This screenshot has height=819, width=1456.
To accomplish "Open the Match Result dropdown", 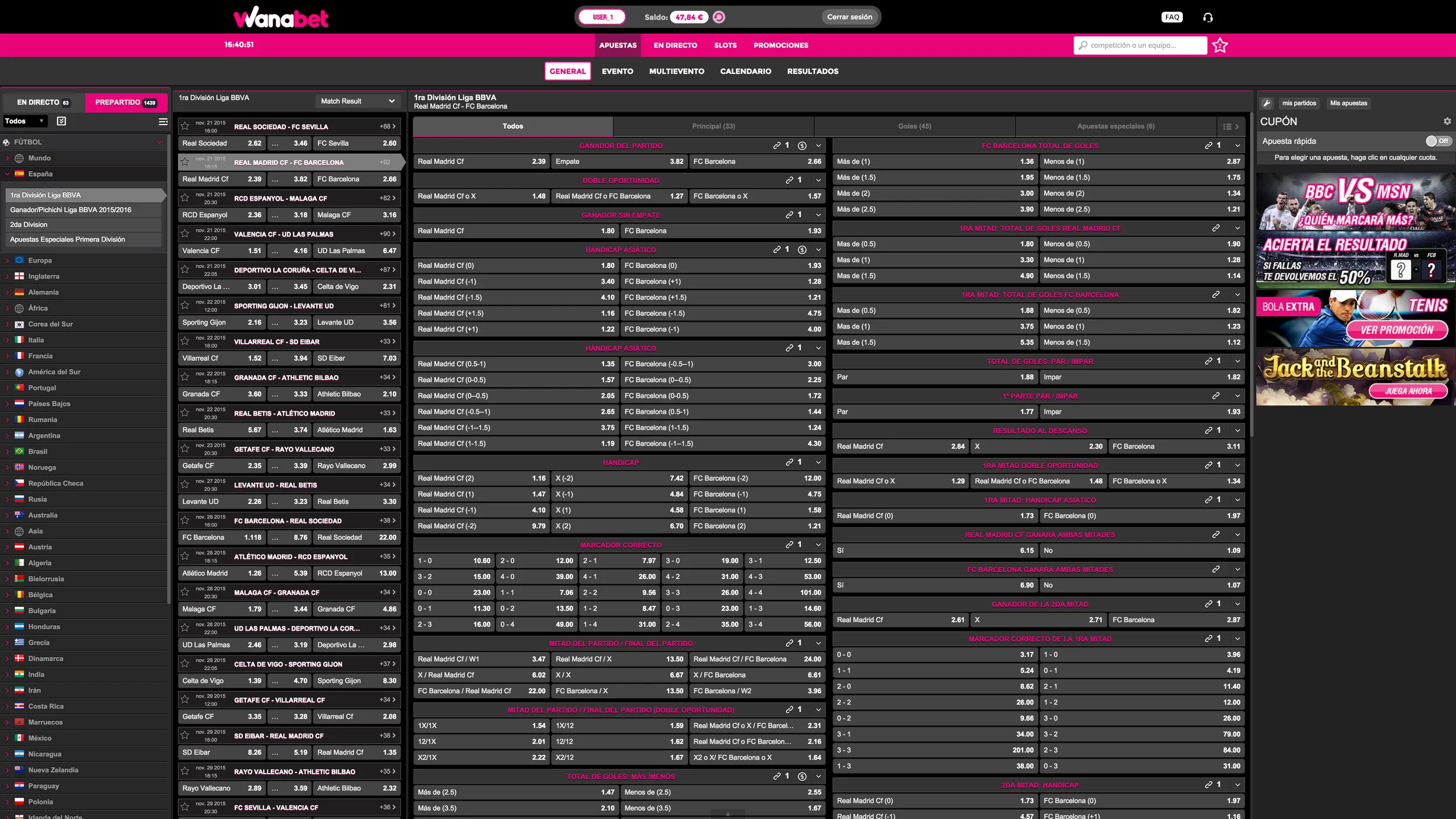I will tap(358, 101).
